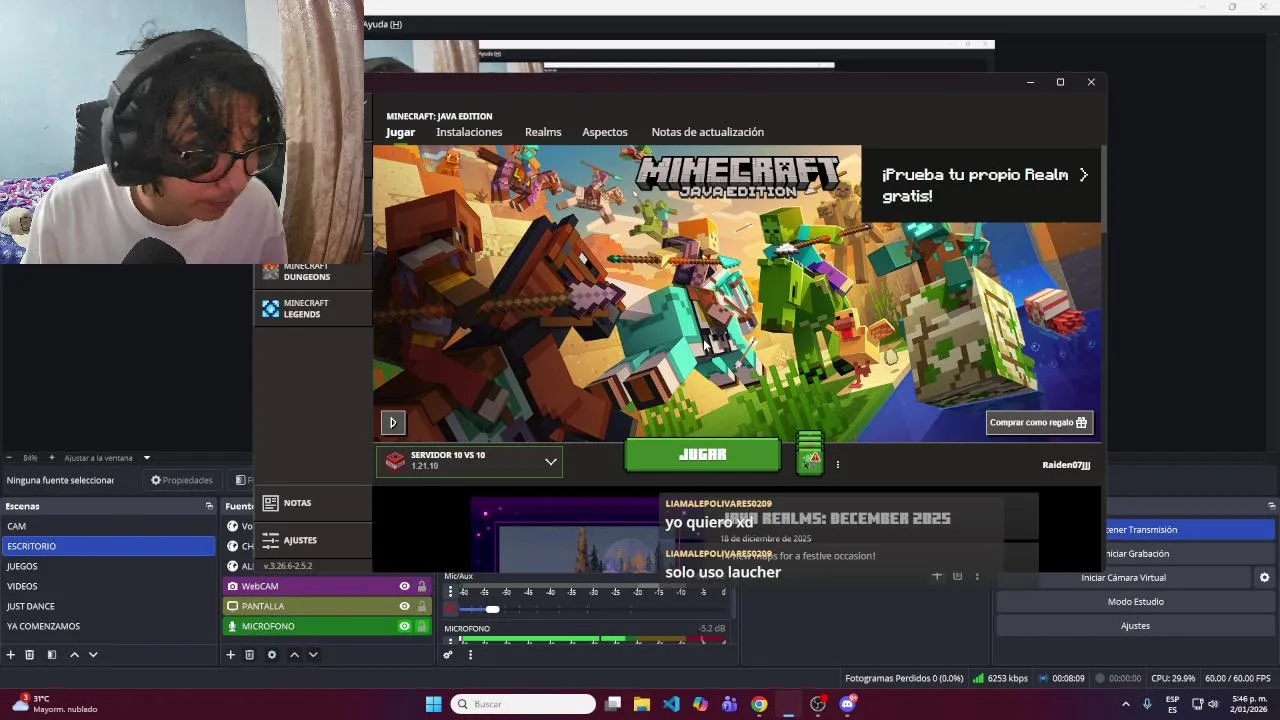Open the Ayuda menu in OBS
The width and height of the screenshot is (1280, 720).
pos(382,24)
